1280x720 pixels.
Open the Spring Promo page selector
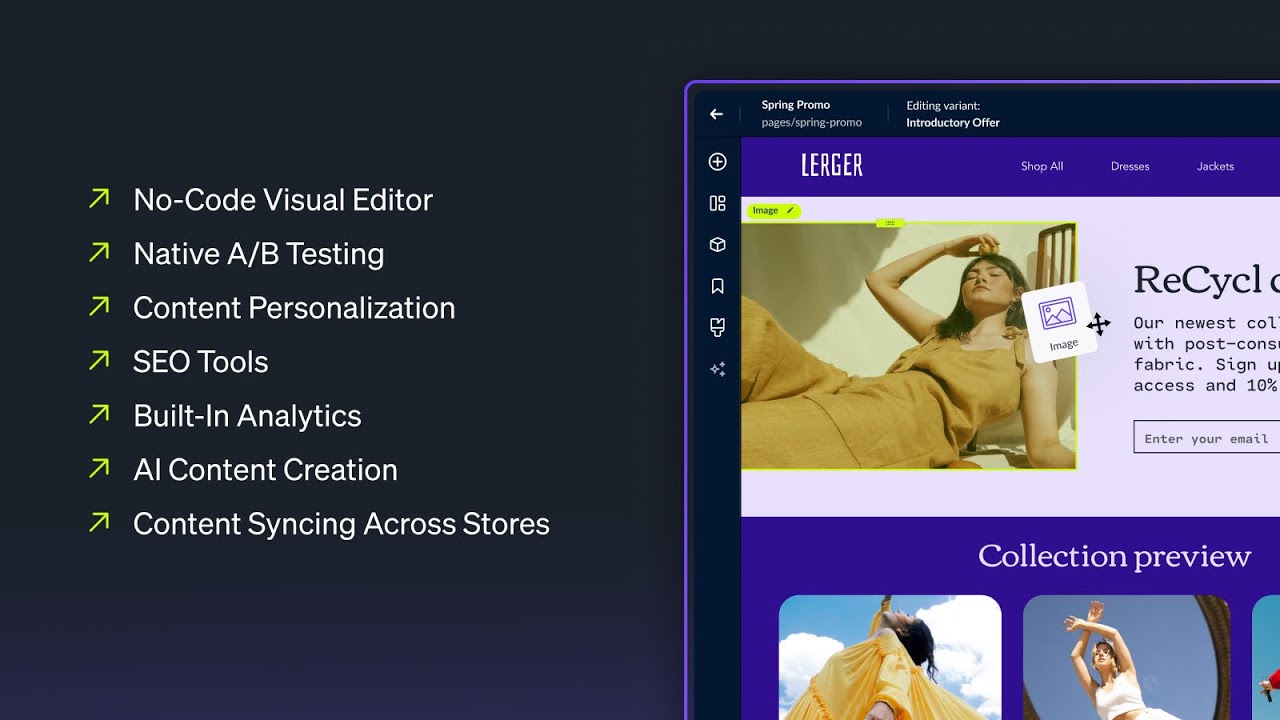pyautogui.click(x=811, y=112)
